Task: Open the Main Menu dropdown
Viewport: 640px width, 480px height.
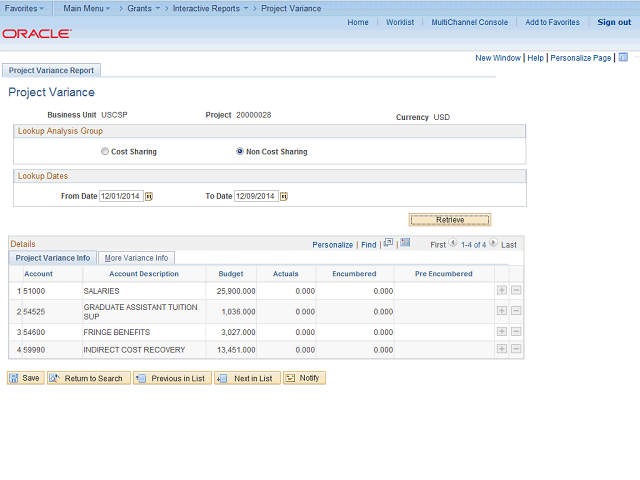Action: pyautogui.click(x=86, y=8)
